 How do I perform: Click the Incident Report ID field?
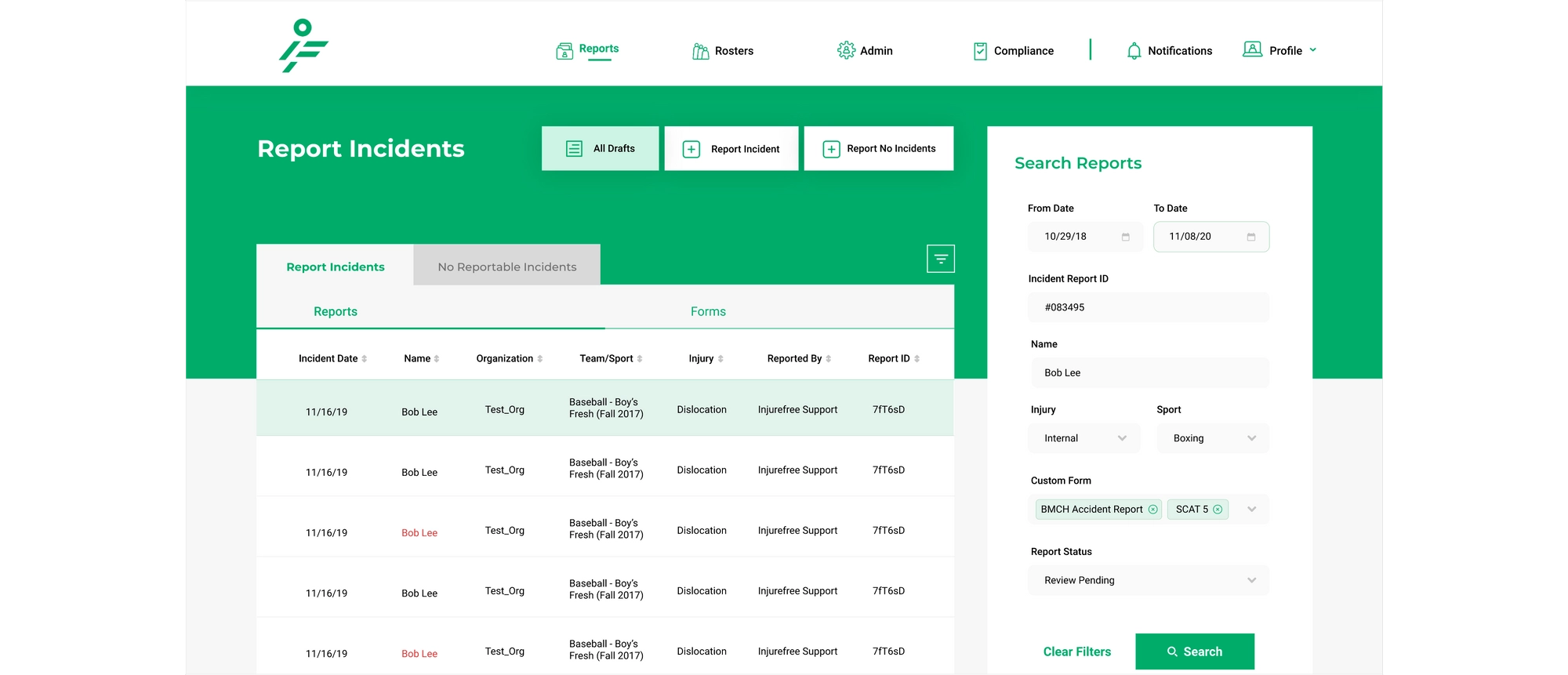tap(1149, 307)
